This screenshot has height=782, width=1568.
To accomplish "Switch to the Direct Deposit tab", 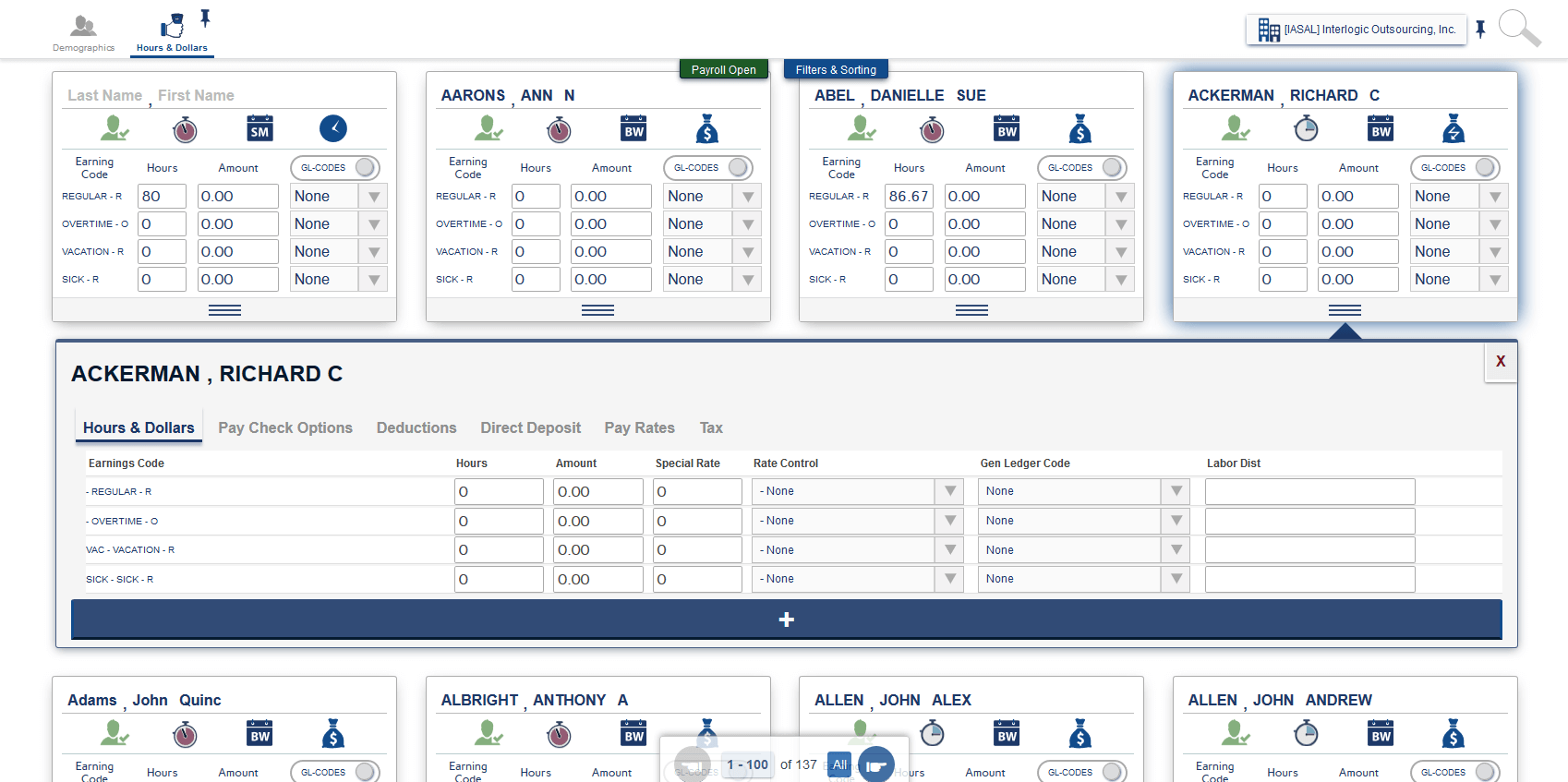I will pyautogui.click(x=531, y=427).
